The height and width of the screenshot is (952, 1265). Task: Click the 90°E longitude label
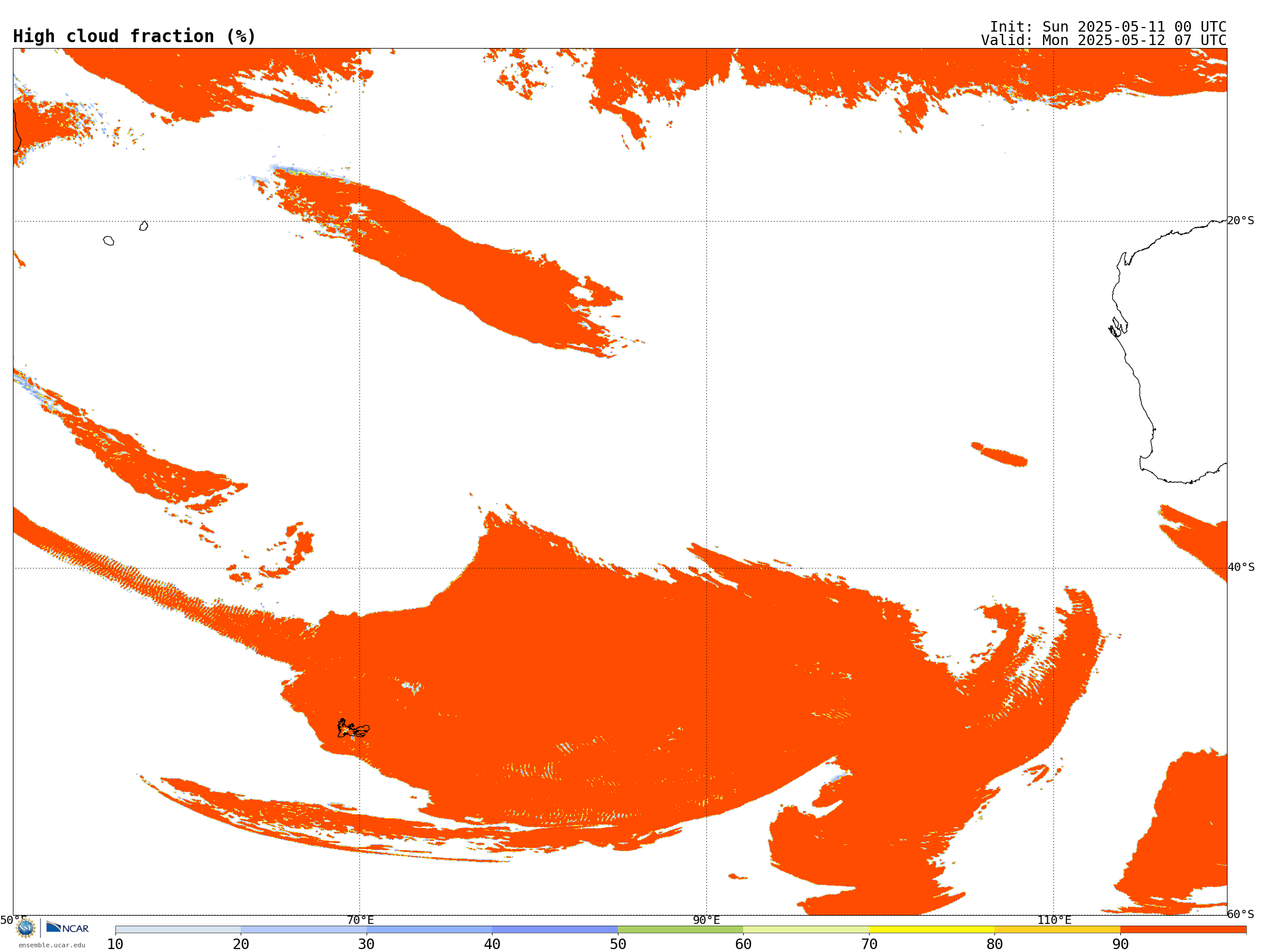click(707, 920)
